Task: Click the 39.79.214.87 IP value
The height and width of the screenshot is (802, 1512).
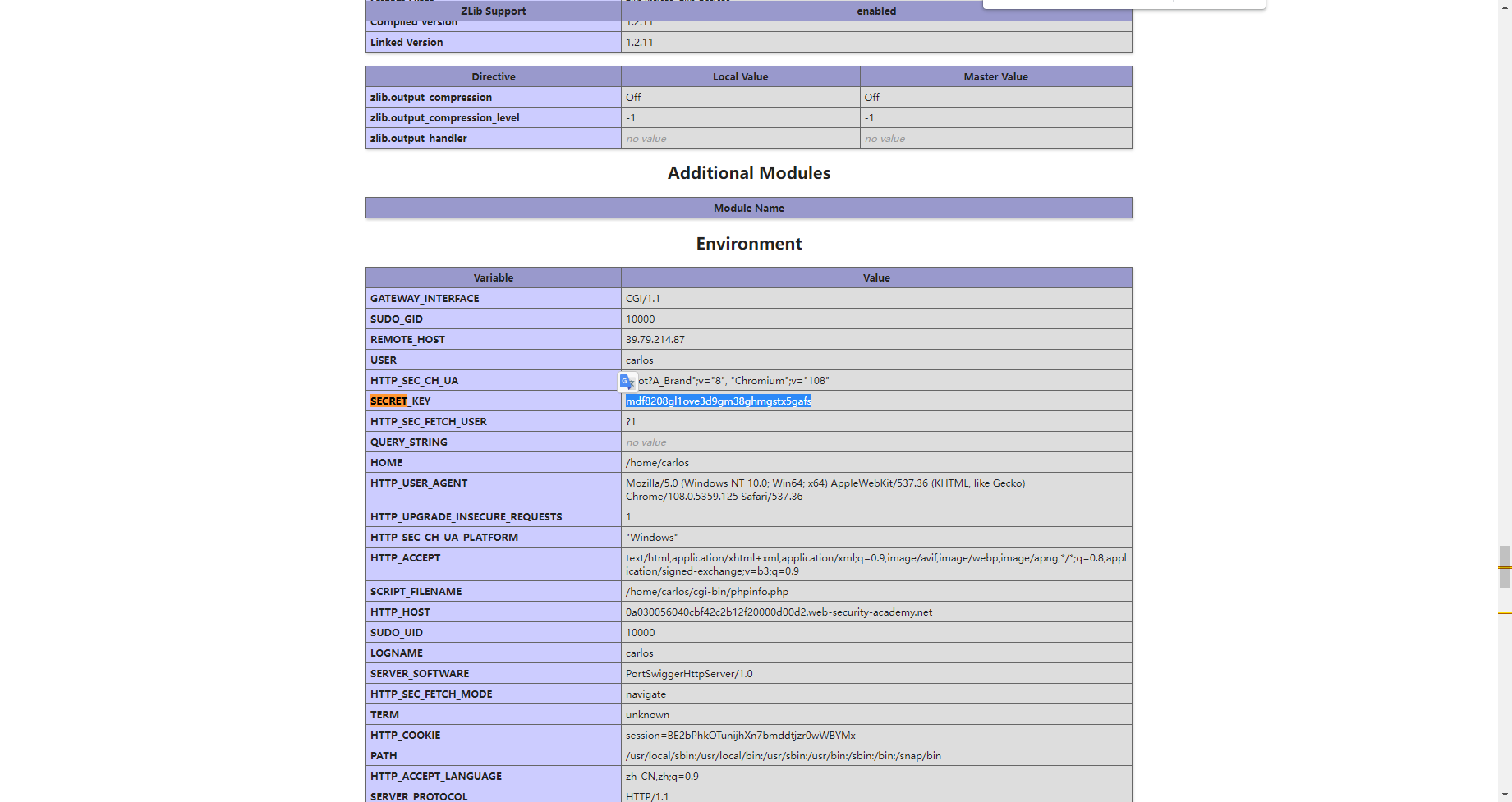Action: [x=655, y=340]
